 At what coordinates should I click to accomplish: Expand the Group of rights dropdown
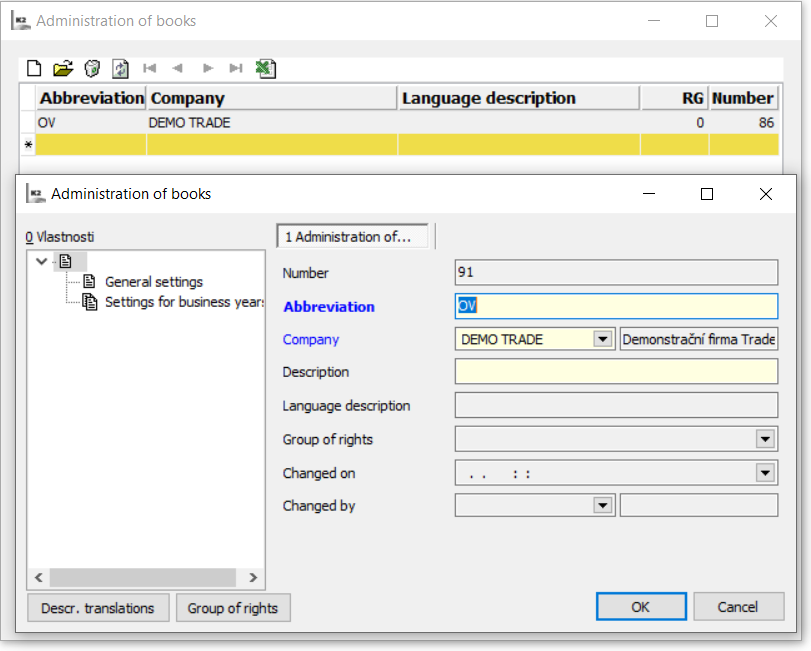pyautogui.click(x=765, y=439)
